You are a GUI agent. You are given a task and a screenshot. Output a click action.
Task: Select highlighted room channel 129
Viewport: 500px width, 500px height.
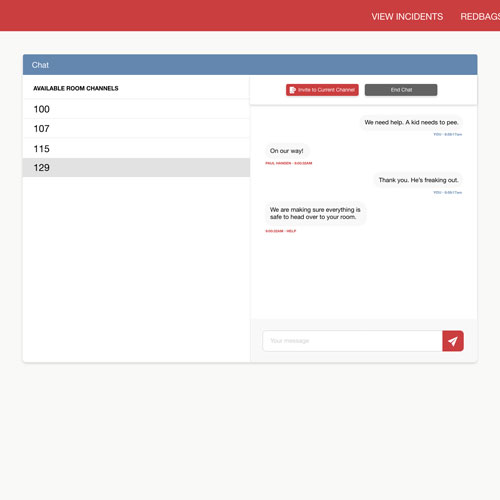pyautogui.click(x=136, y=167)
